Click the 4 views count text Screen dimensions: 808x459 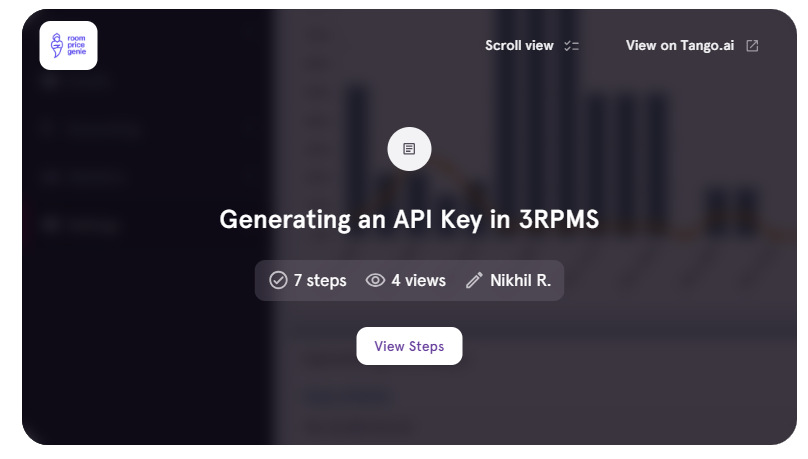pyautogui.click(x=418, y=280)
